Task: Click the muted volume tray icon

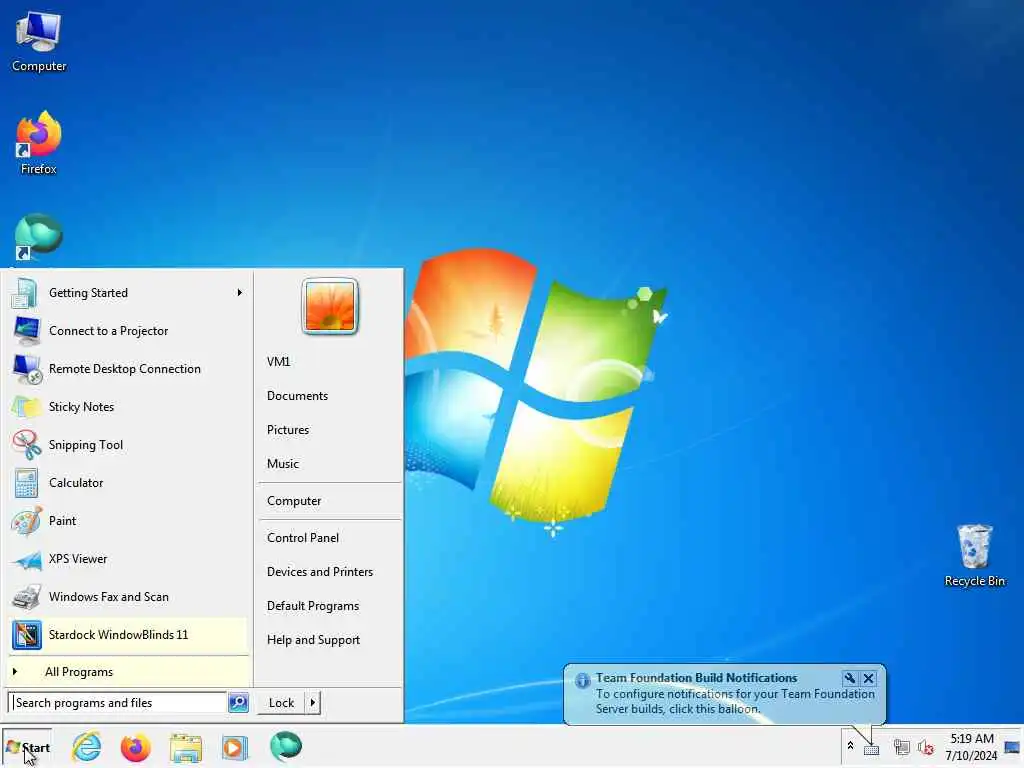Action: (x=925, y=747)
